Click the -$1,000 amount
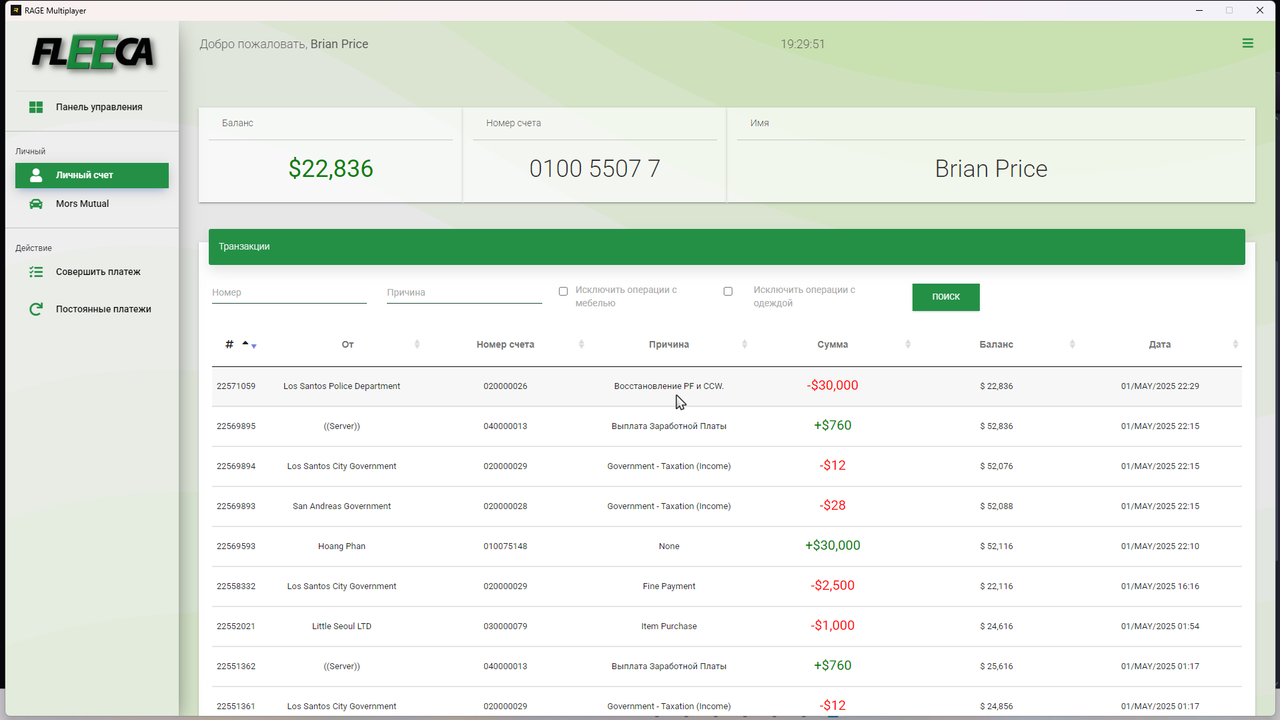 click(x=832, y=626)
